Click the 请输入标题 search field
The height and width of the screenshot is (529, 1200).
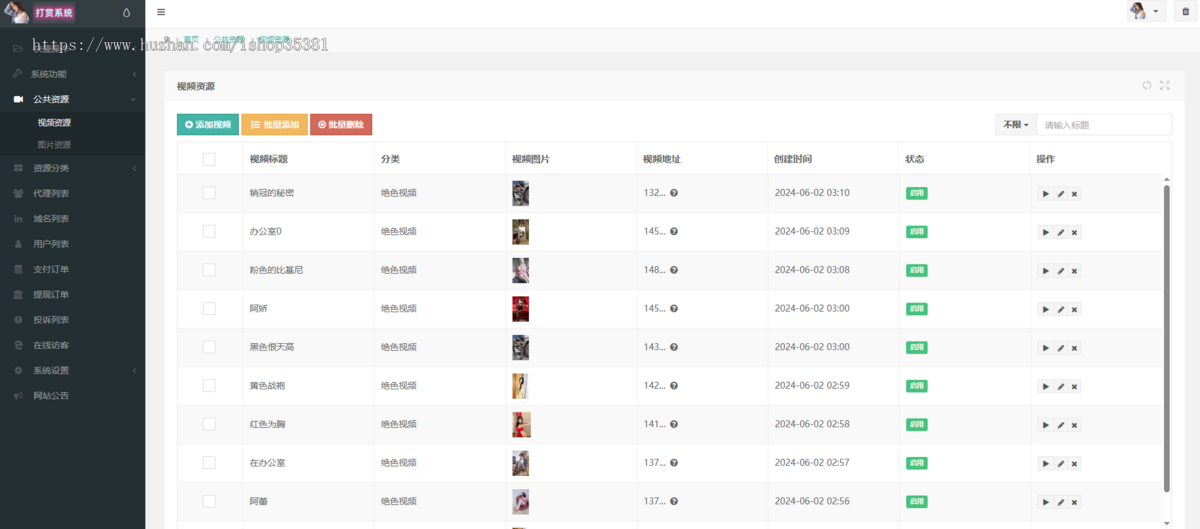click(1104, 124)
